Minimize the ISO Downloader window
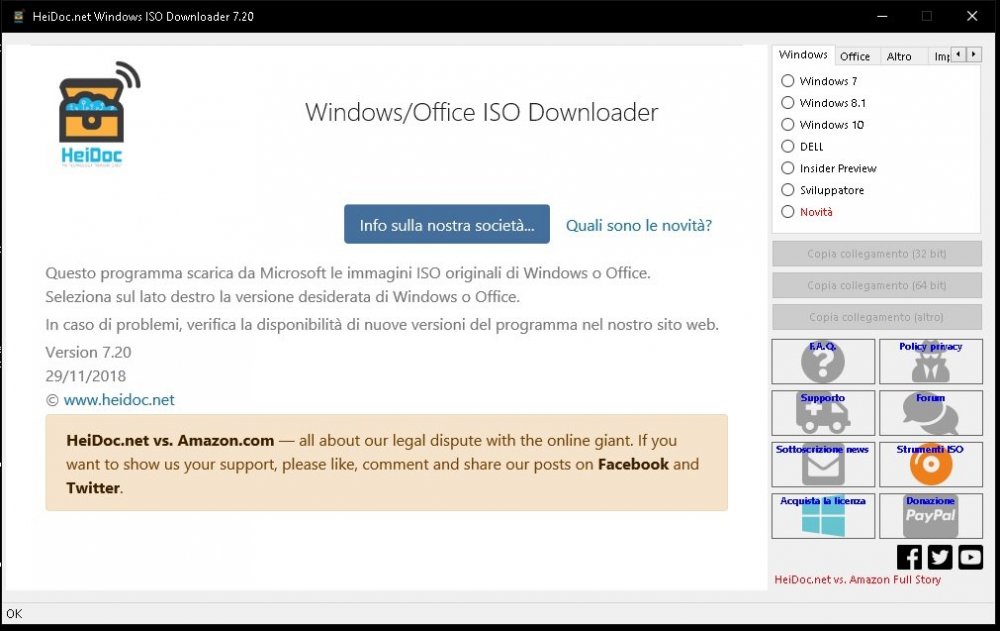 pos(882,17)
